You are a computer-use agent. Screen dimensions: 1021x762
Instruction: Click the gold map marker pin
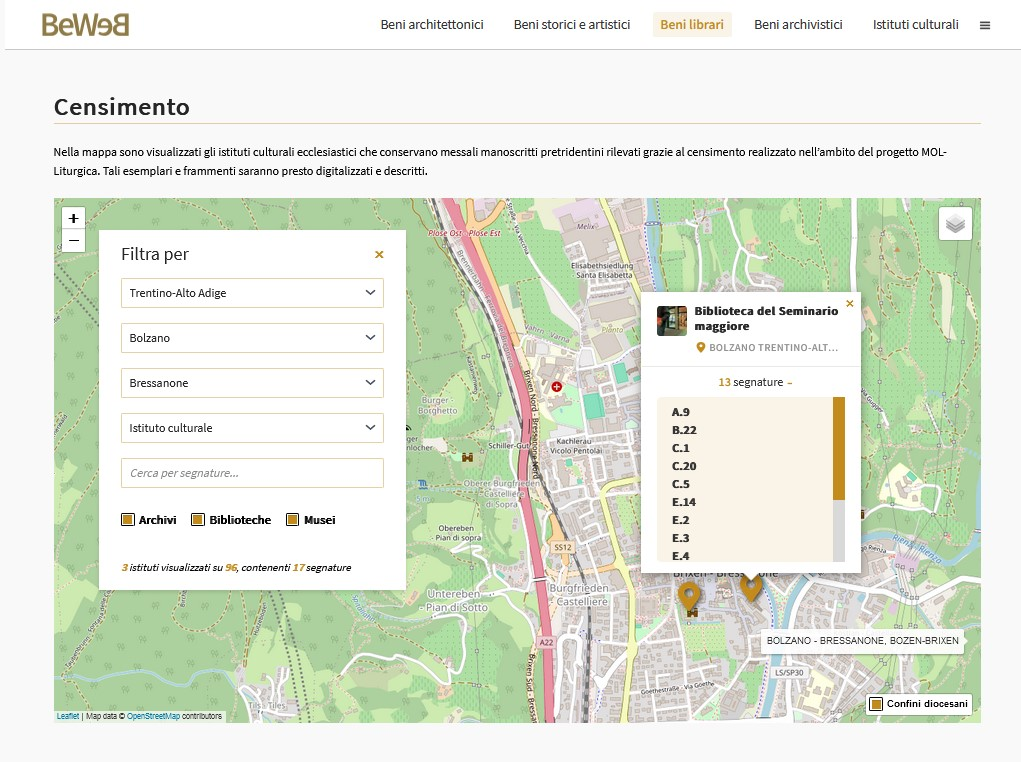pyautogui.click(x=689, y=596)
